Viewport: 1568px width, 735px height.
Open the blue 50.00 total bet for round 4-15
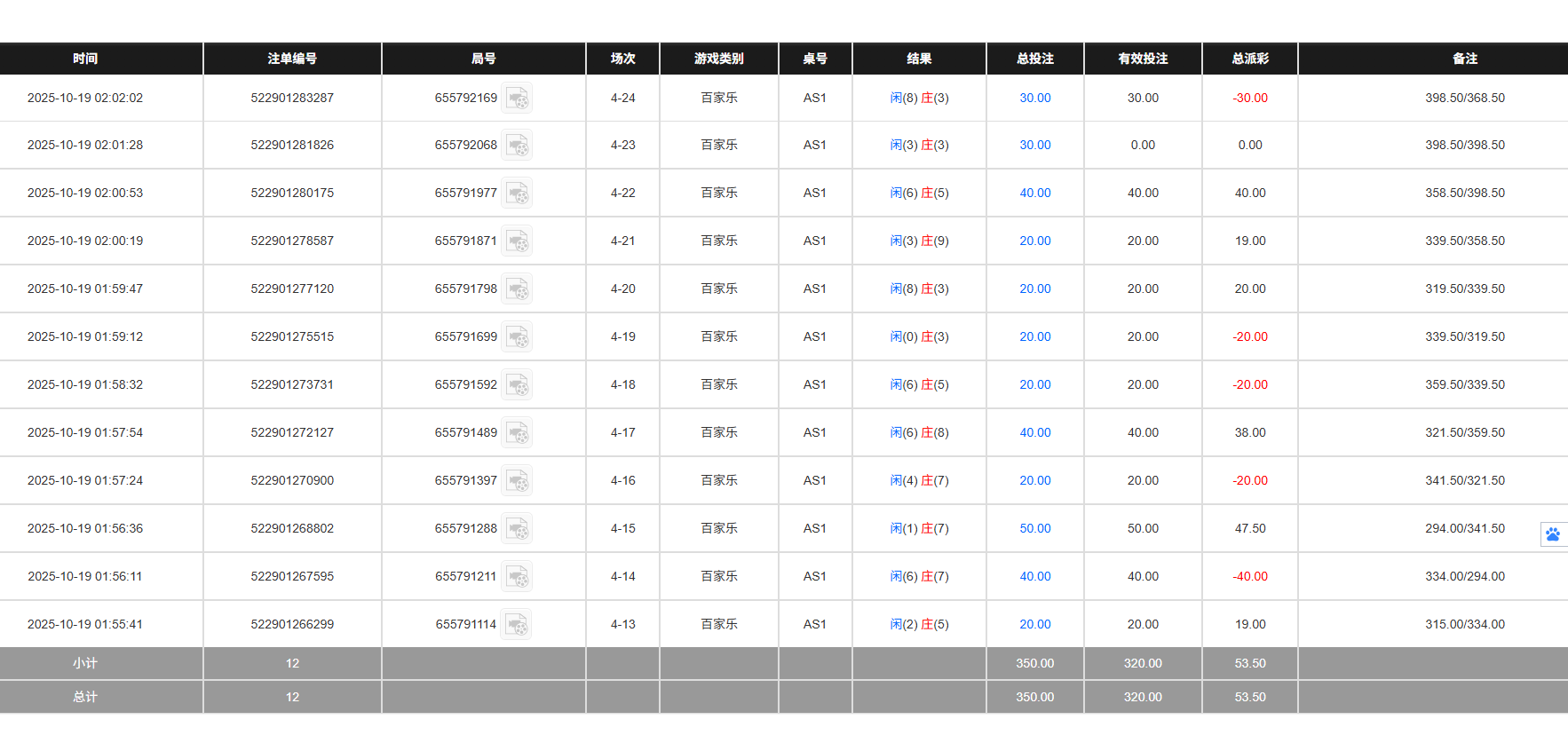[1034, 528]
